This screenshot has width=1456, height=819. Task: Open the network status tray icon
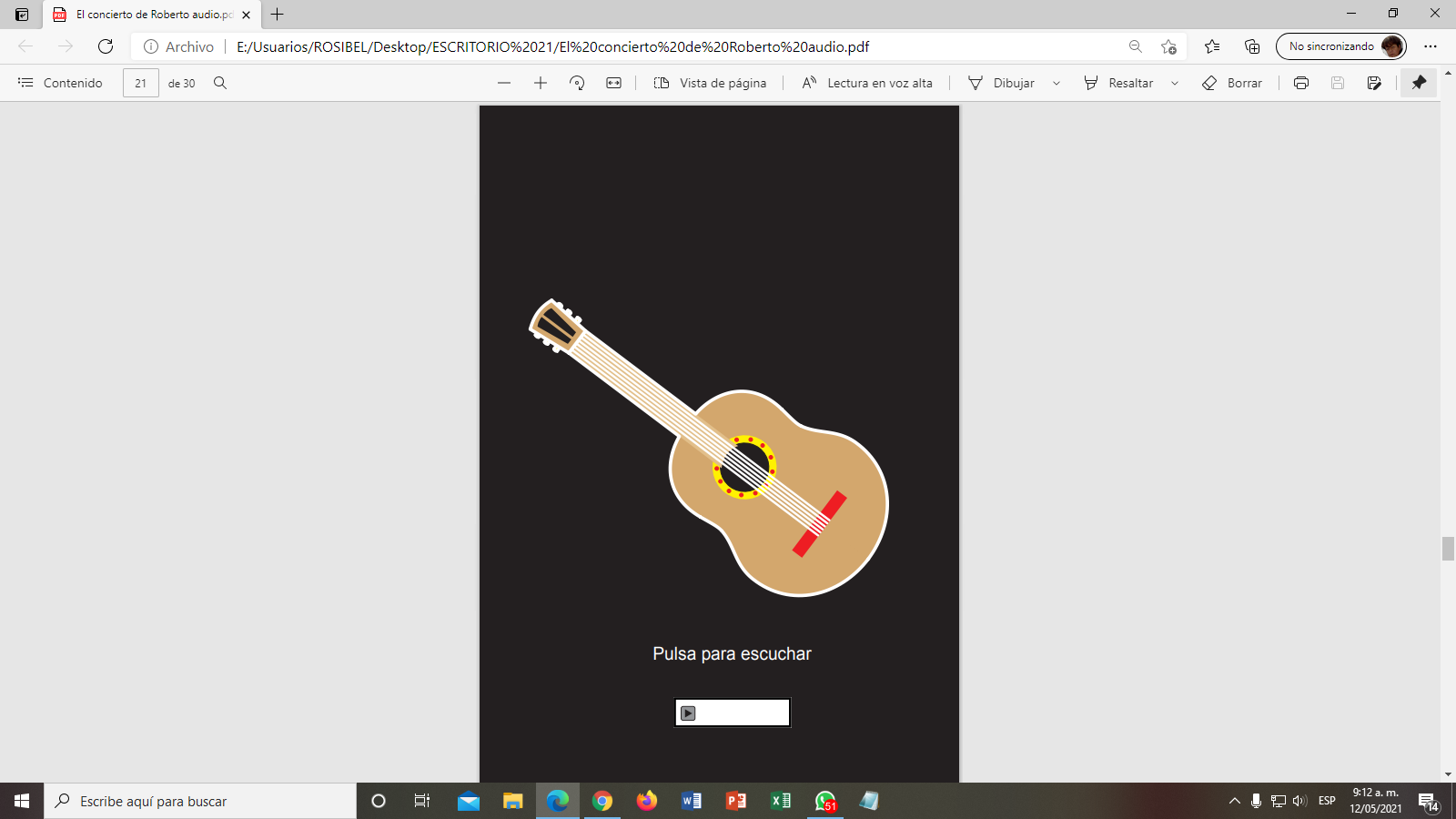[1279, 801]
